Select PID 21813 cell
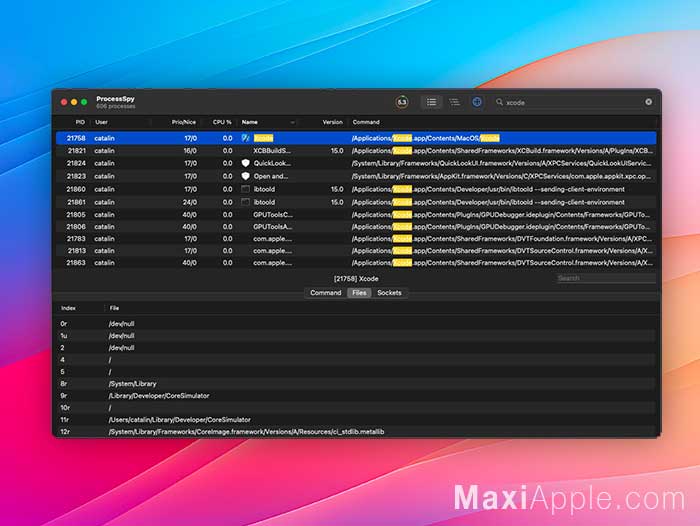Image resolution: width=700 pixels, height=526 pixels. (x=76, y=251)
